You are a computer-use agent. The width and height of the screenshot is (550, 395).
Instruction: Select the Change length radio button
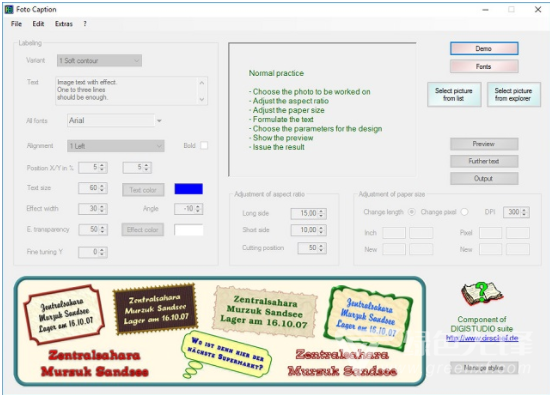(412, 212)
